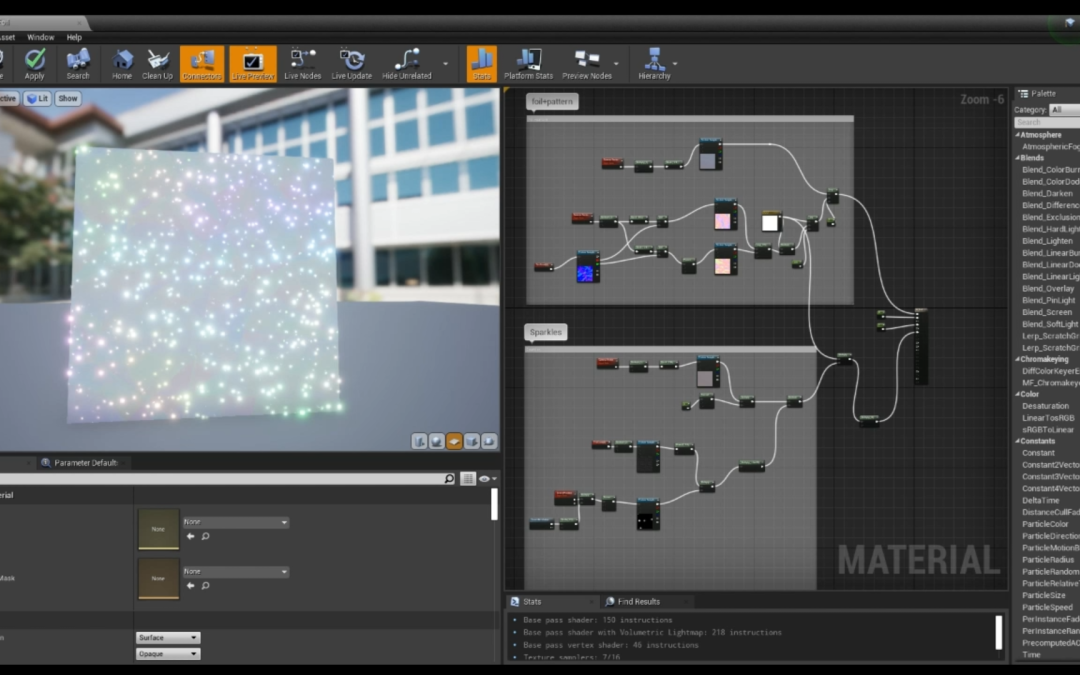Set preview mesh to cube
This screenshot has width=1080, height=675.
click(472, 441)
